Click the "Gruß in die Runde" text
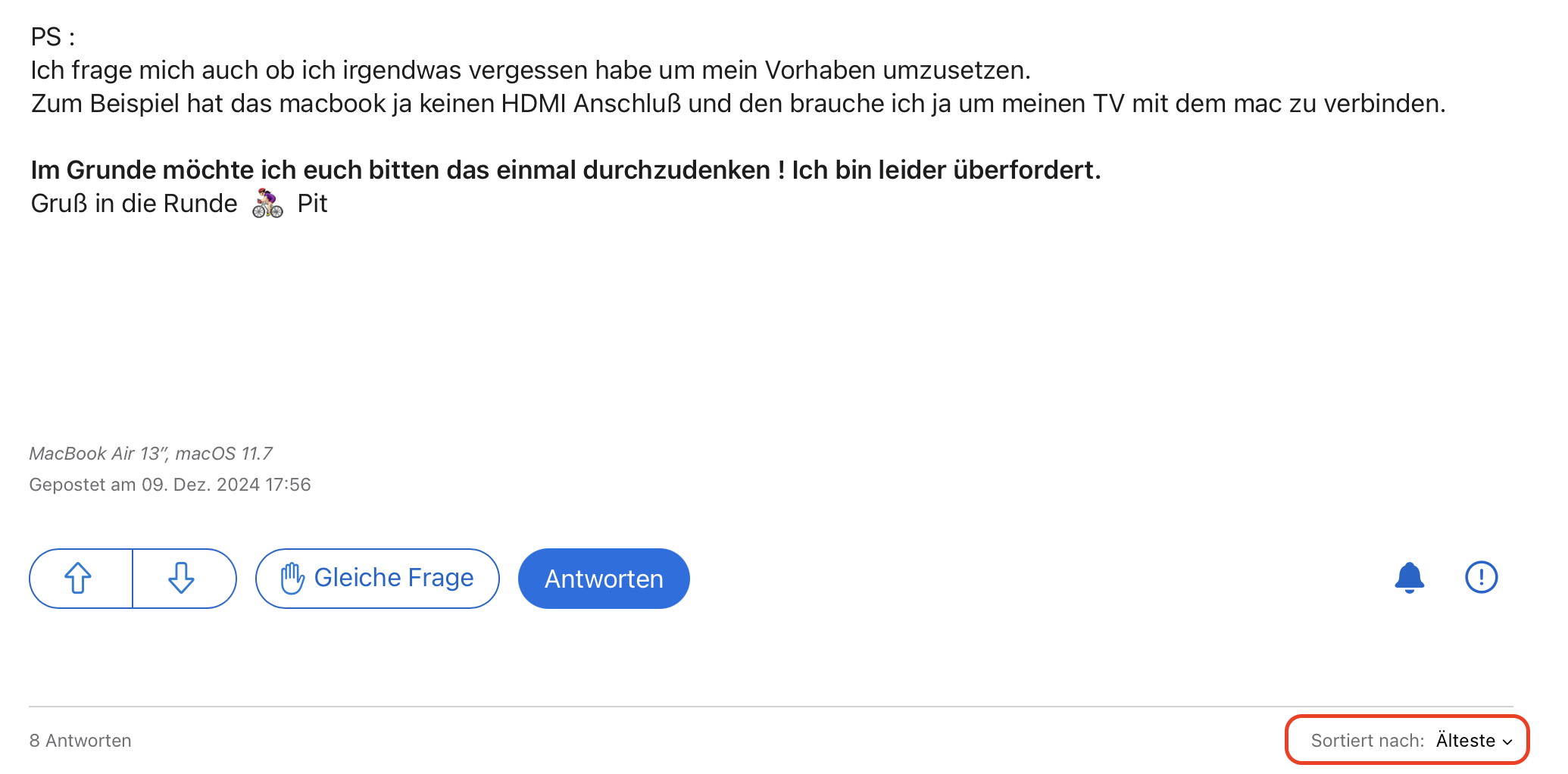Image resolution: width=1568 pixels, height=774 pixels. 134,204
